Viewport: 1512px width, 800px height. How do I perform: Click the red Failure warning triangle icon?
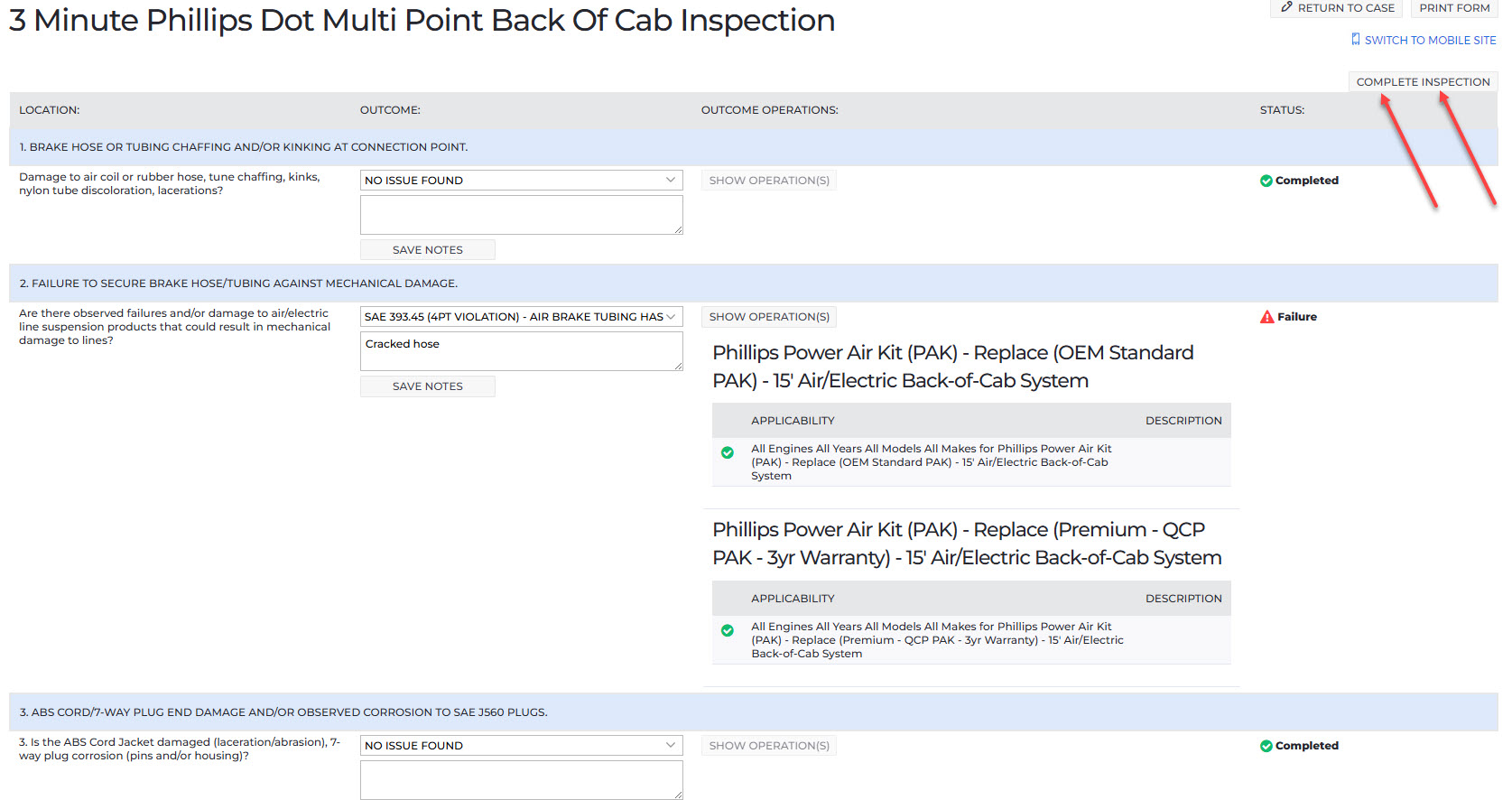pos(1266,317)
